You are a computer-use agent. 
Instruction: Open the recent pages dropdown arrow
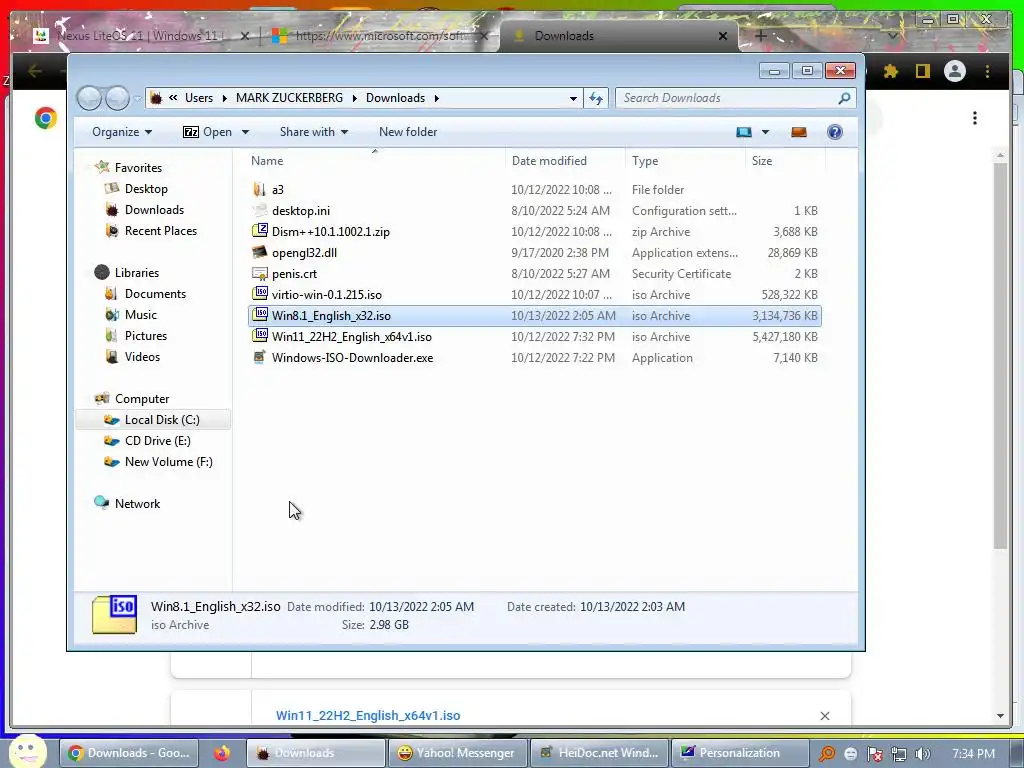tap(137, 99)
